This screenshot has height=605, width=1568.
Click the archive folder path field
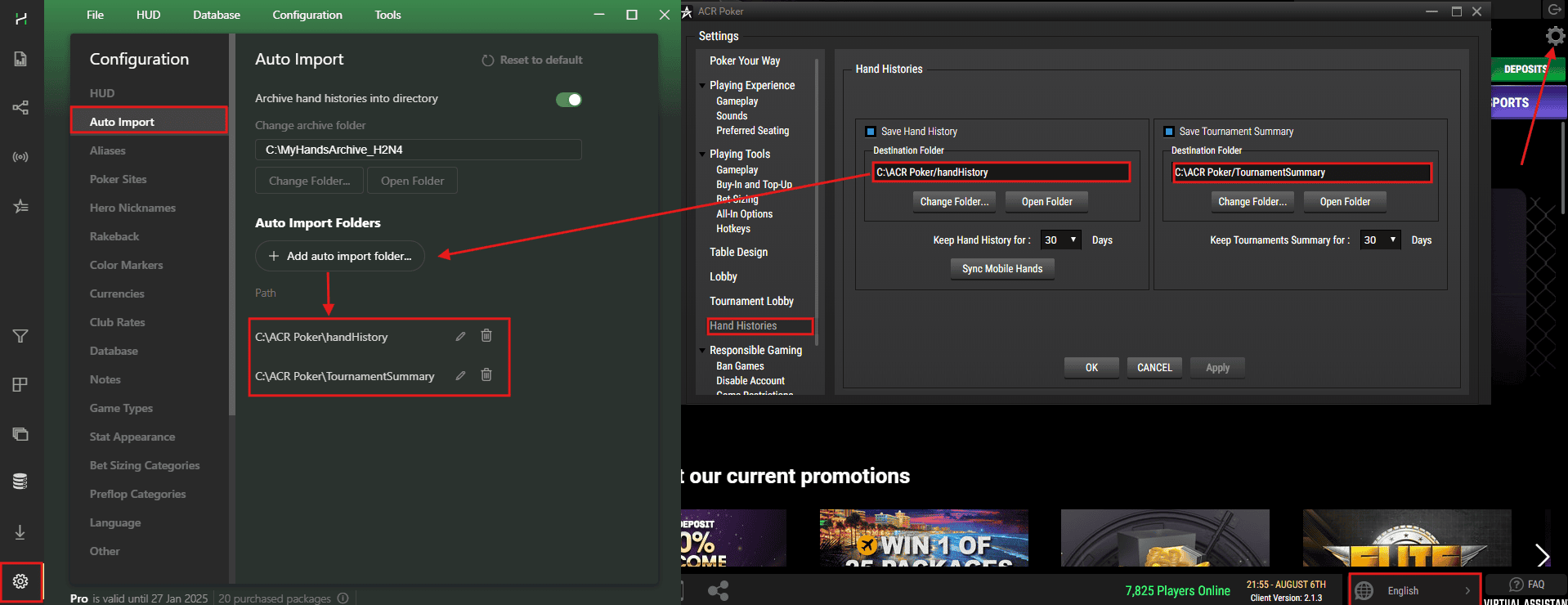(x=419, y=150)
